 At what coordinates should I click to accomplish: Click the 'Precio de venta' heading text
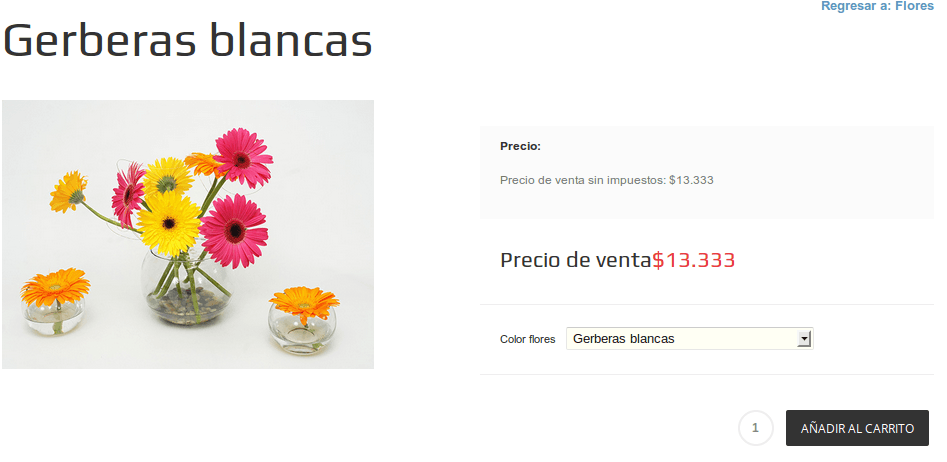click(576, 260)
